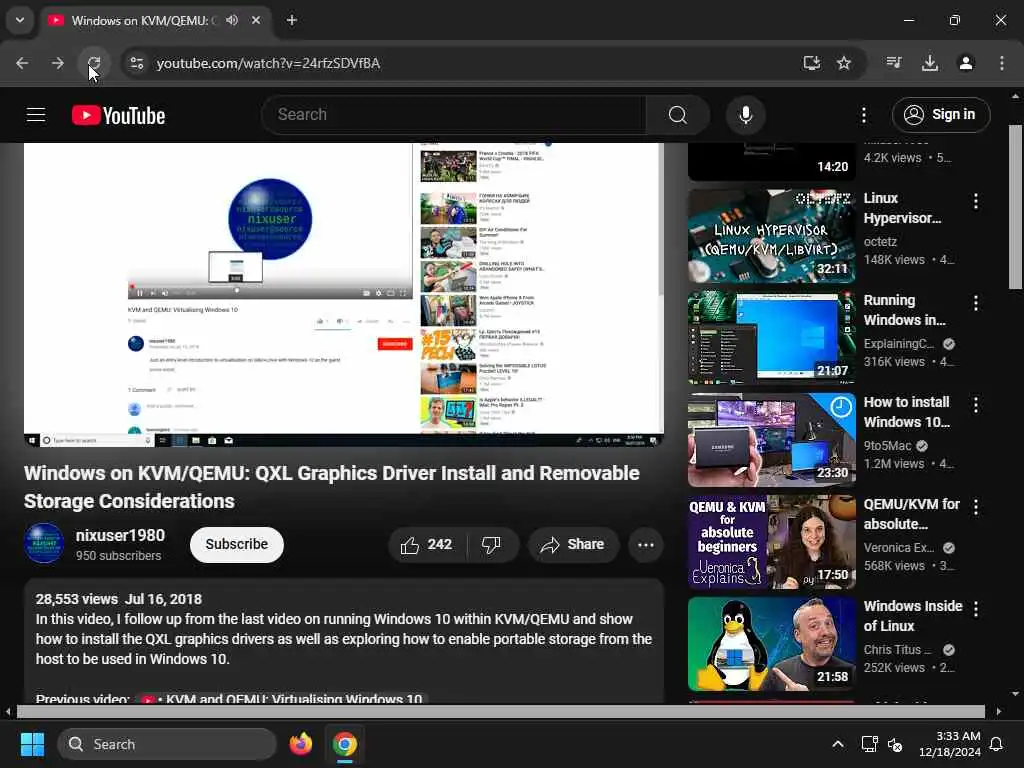The image size is (1024, 768).
Task: Add How to install video to Watch later
Action: (840, 408)
